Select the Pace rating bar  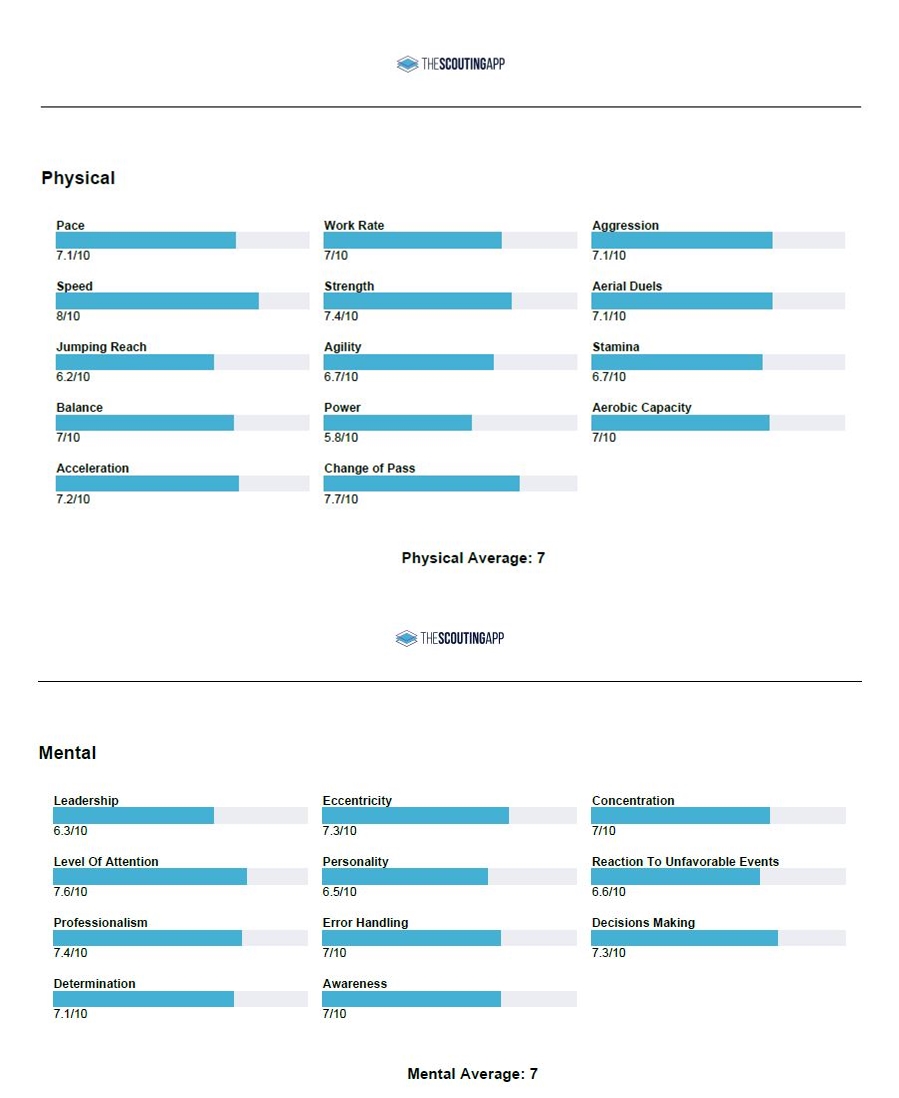[183, 240]
